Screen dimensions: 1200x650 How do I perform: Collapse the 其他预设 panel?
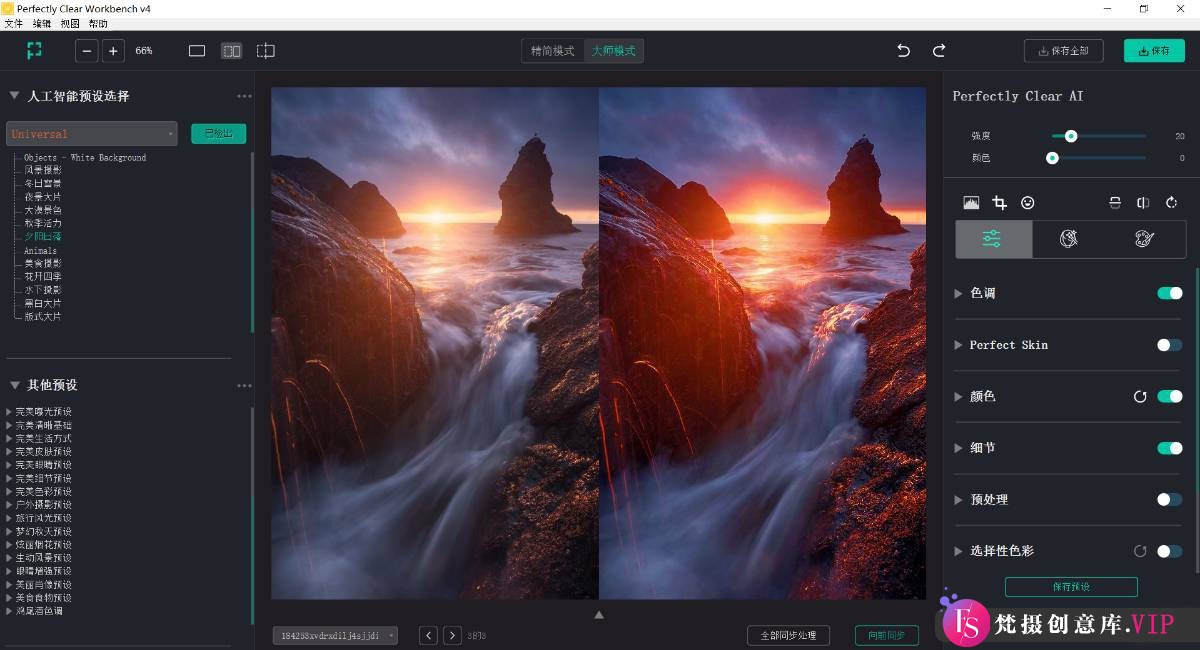pyautogui.click(x=14, y=385)
